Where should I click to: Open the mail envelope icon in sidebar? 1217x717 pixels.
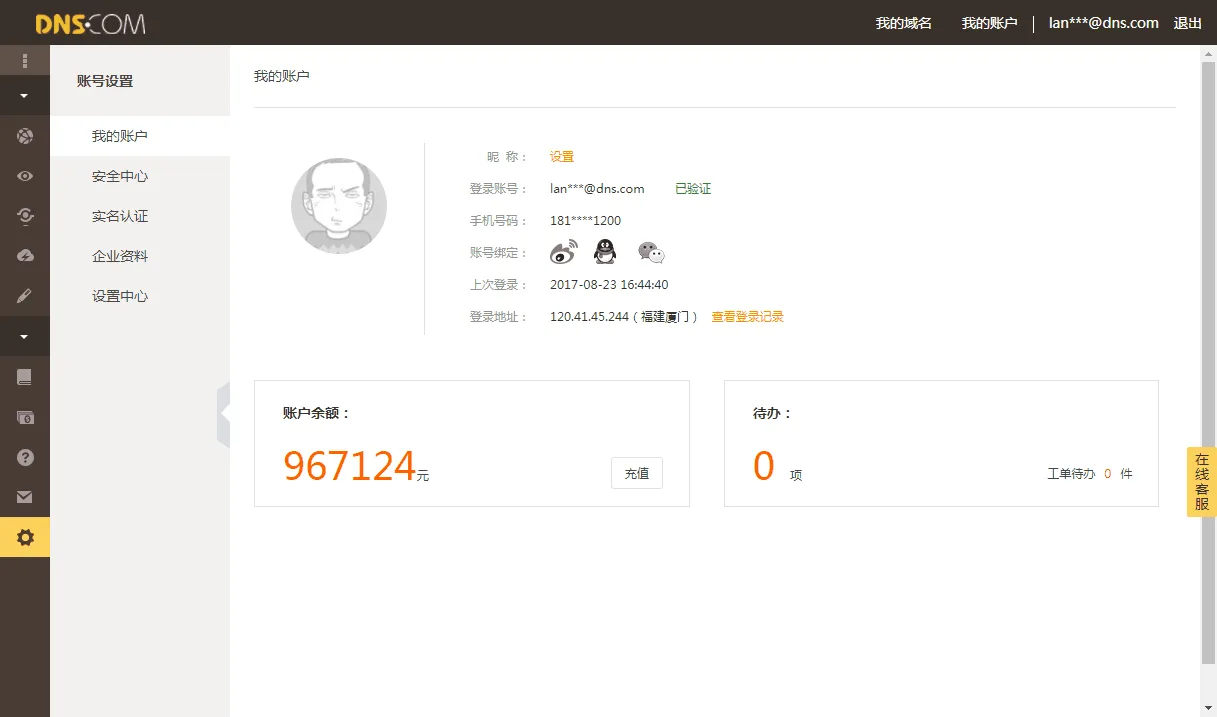(25, 497)
